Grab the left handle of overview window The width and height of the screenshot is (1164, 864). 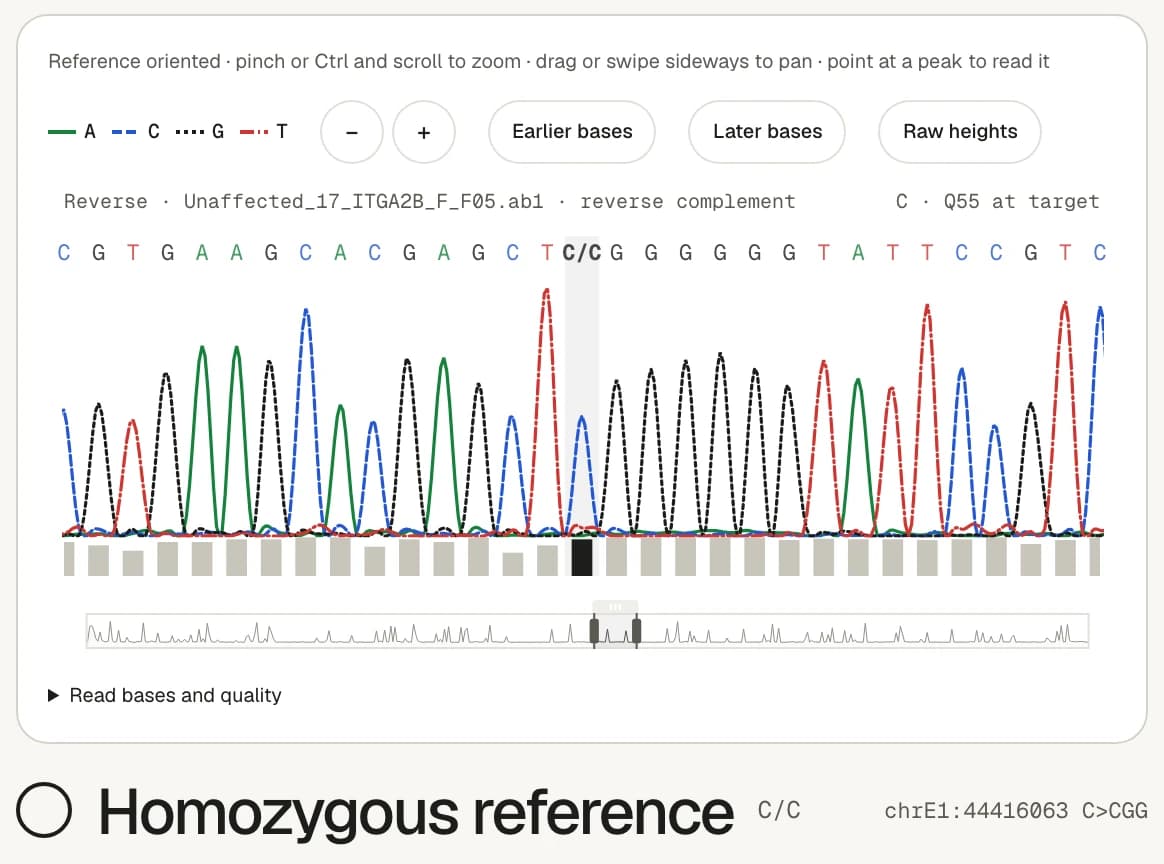pyautogui.click(x=594, y=632)
